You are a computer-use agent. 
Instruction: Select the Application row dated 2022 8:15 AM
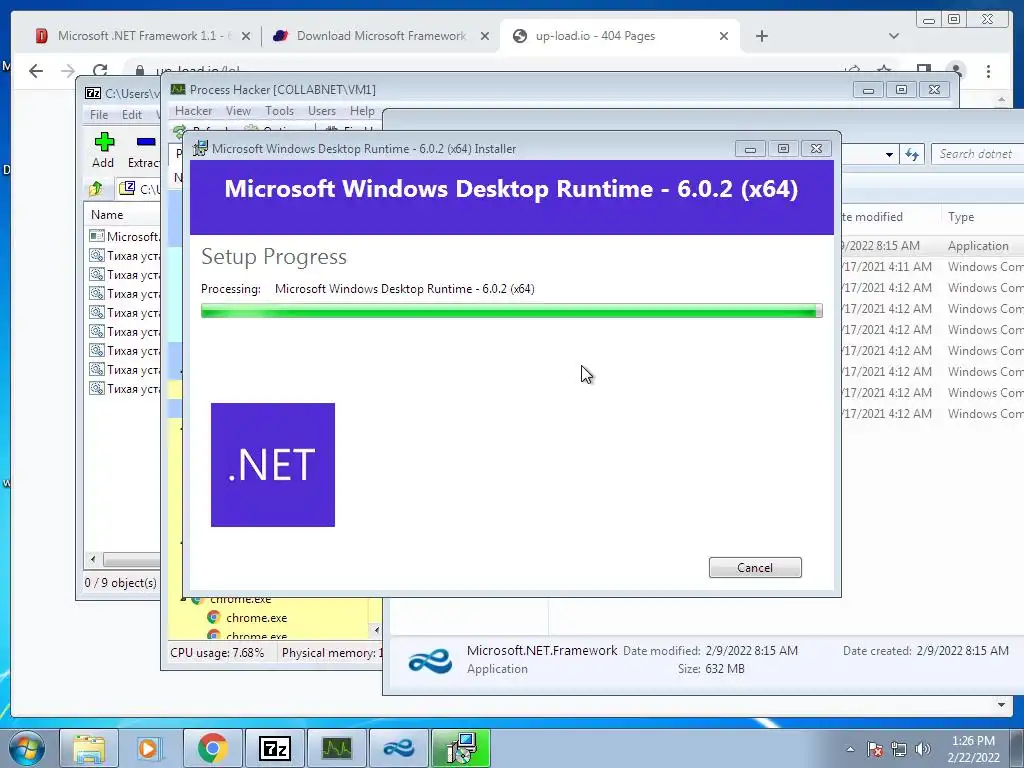pos(933,246)
